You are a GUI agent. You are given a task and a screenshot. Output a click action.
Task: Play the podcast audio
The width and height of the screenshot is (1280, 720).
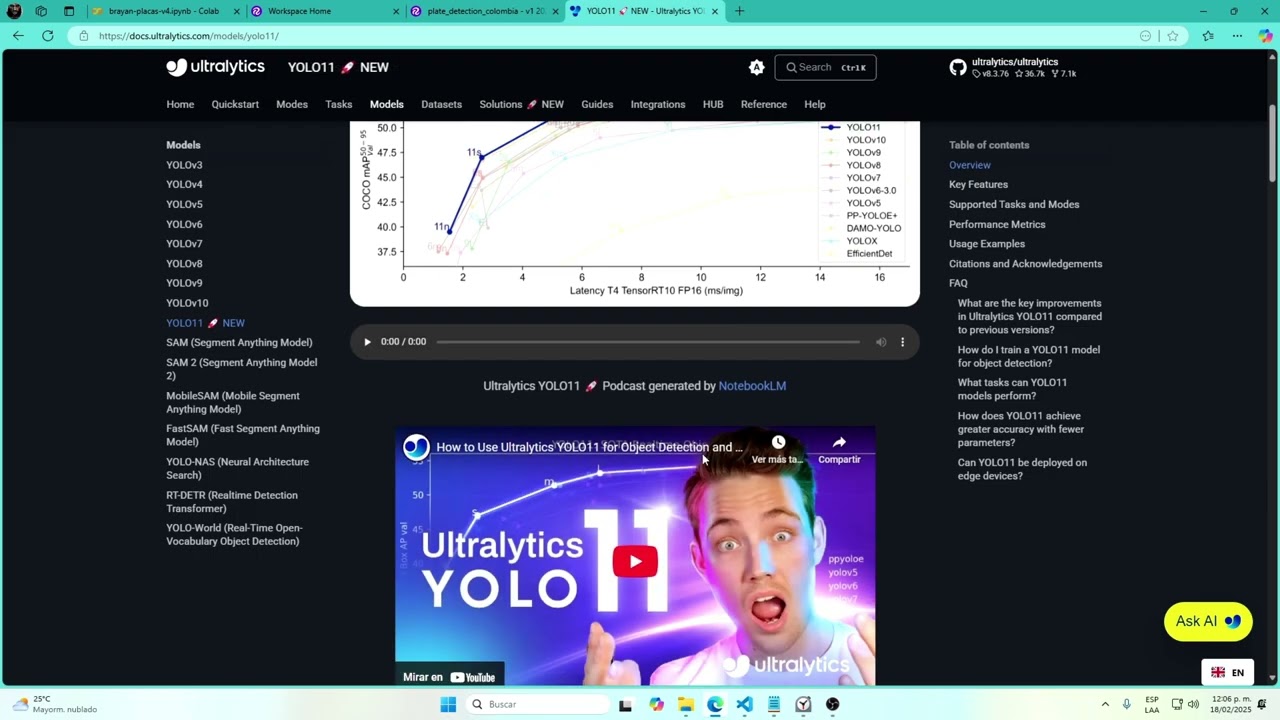point(367,342)
